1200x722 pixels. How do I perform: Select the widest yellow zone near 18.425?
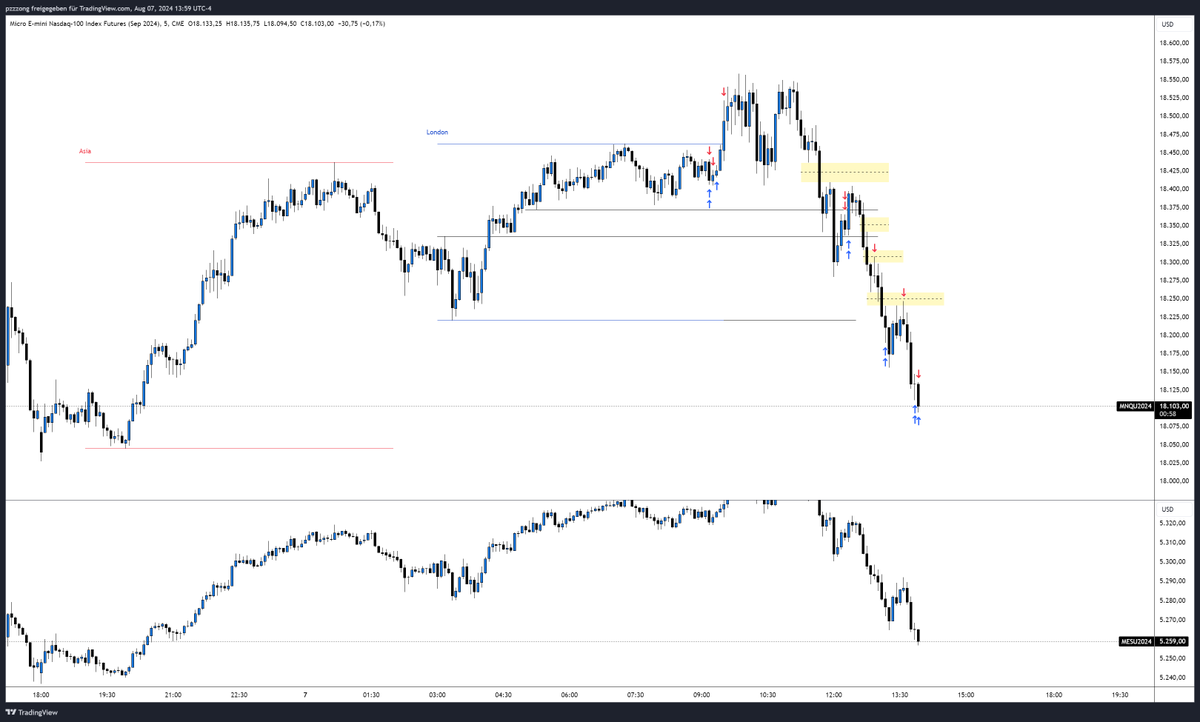(x=845, y=172)
